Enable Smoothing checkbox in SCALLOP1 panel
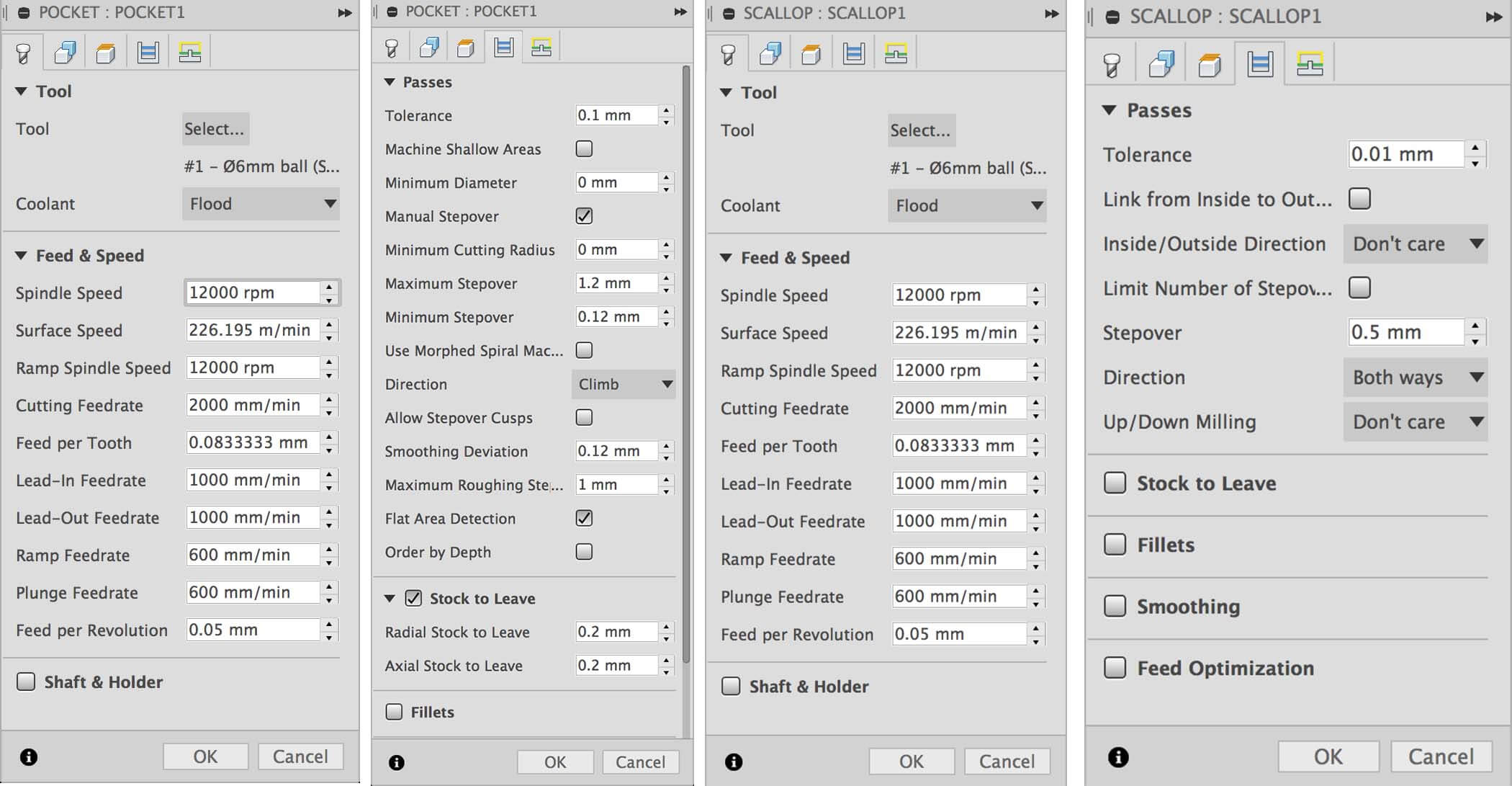Screen dimensions: 1512x786 1115,606
